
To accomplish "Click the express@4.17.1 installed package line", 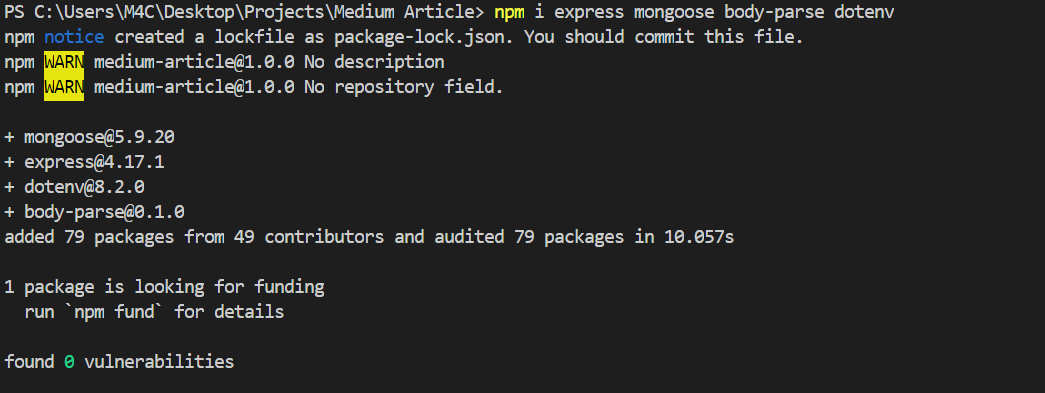I will (84, 163).
